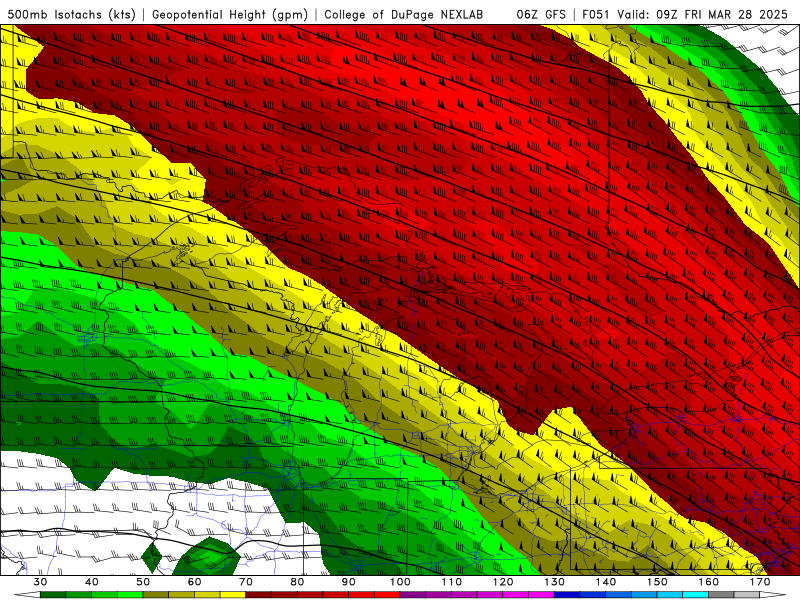Click the legend value 130

click(555, 582)
